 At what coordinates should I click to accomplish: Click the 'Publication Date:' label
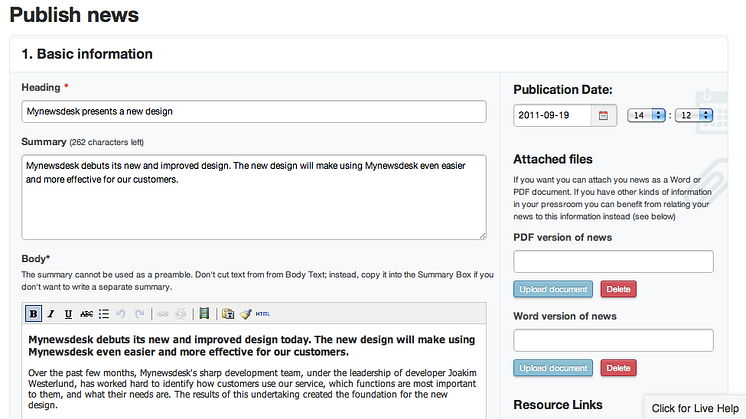[563, 90]
